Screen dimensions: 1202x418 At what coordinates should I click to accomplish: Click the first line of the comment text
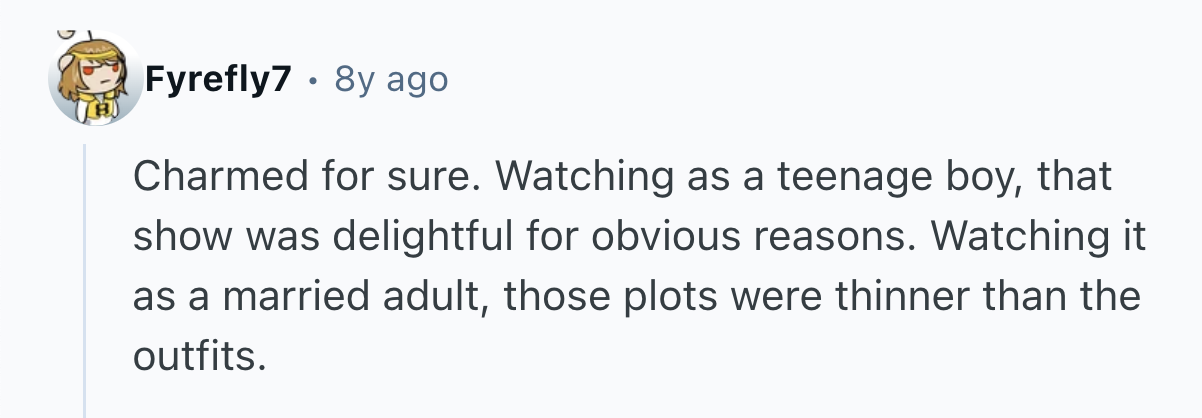tap(623, 178)
